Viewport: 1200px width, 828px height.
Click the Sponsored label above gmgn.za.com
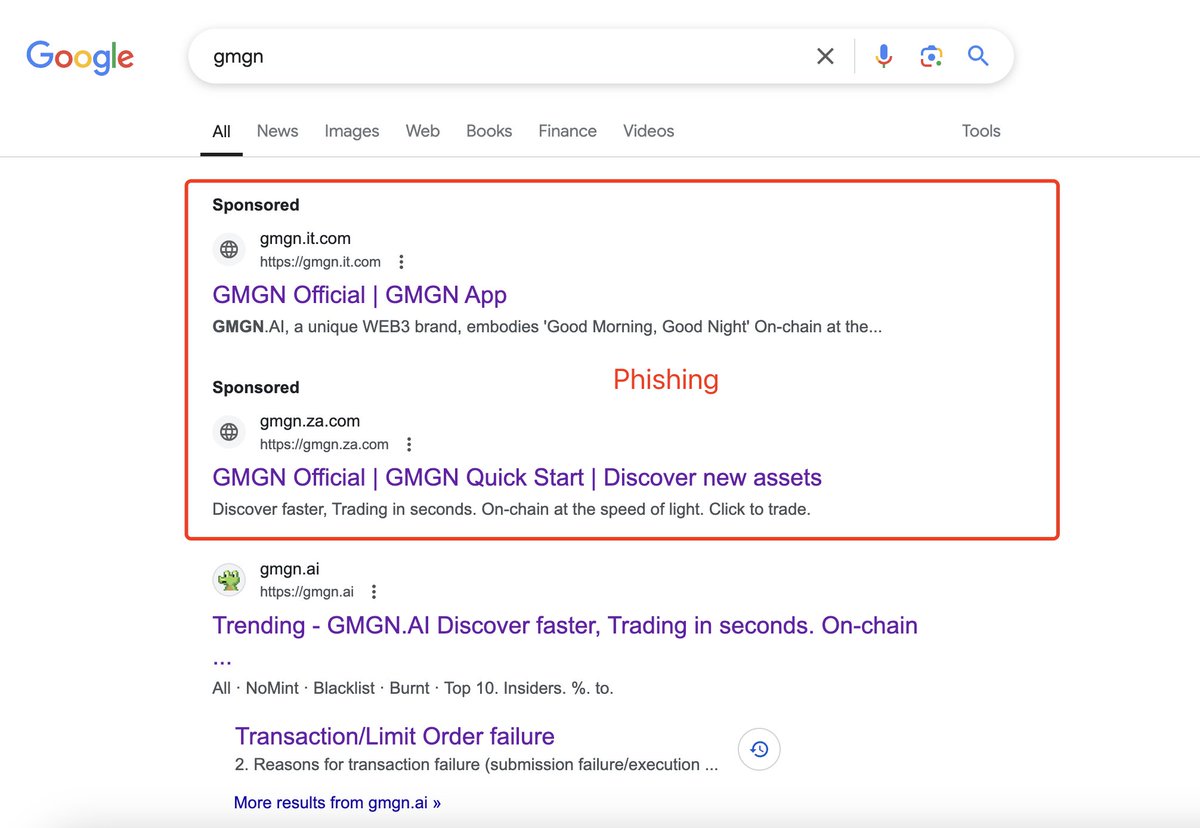(x=256, y=388)
